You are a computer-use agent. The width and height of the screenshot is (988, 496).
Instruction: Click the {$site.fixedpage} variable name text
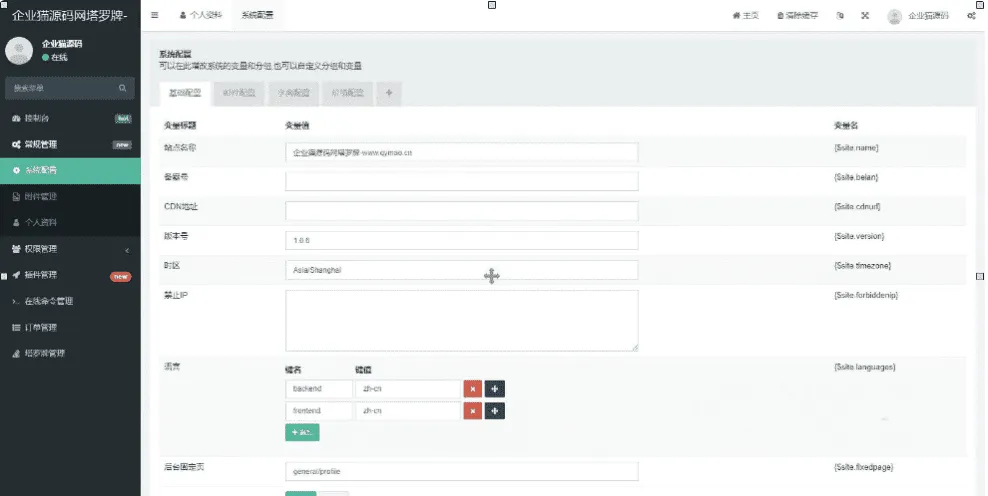pyautogui.click(x=863, y=467)
